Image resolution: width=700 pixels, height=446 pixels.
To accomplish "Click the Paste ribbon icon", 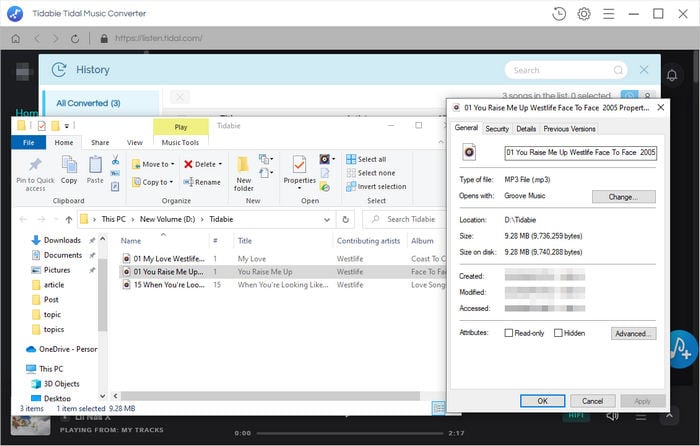I will tap(95, 170).
